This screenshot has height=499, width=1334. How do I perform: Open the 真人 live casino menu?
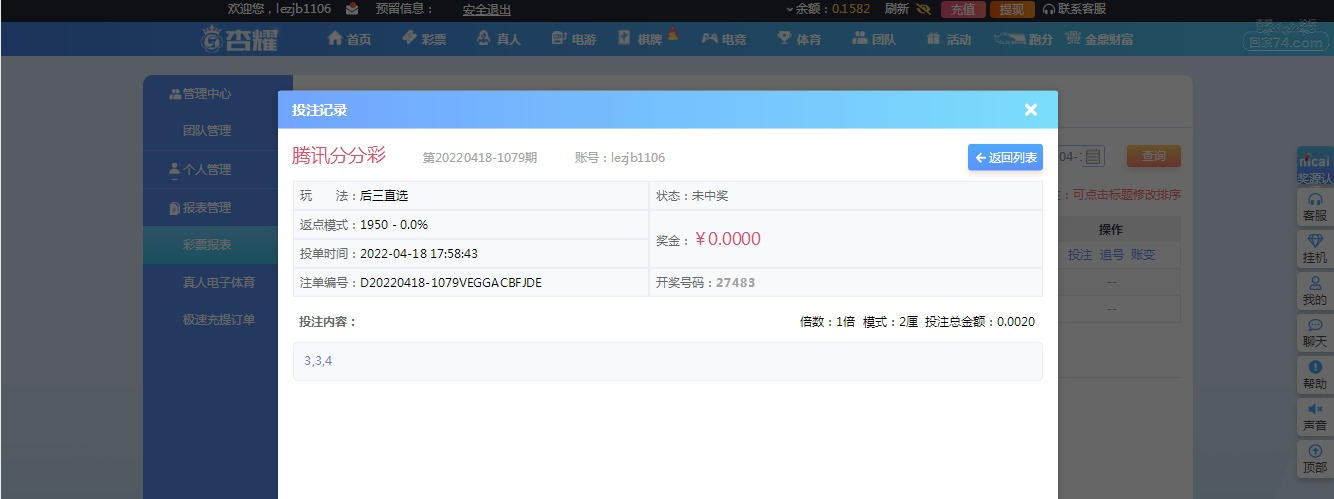(499, 39)
